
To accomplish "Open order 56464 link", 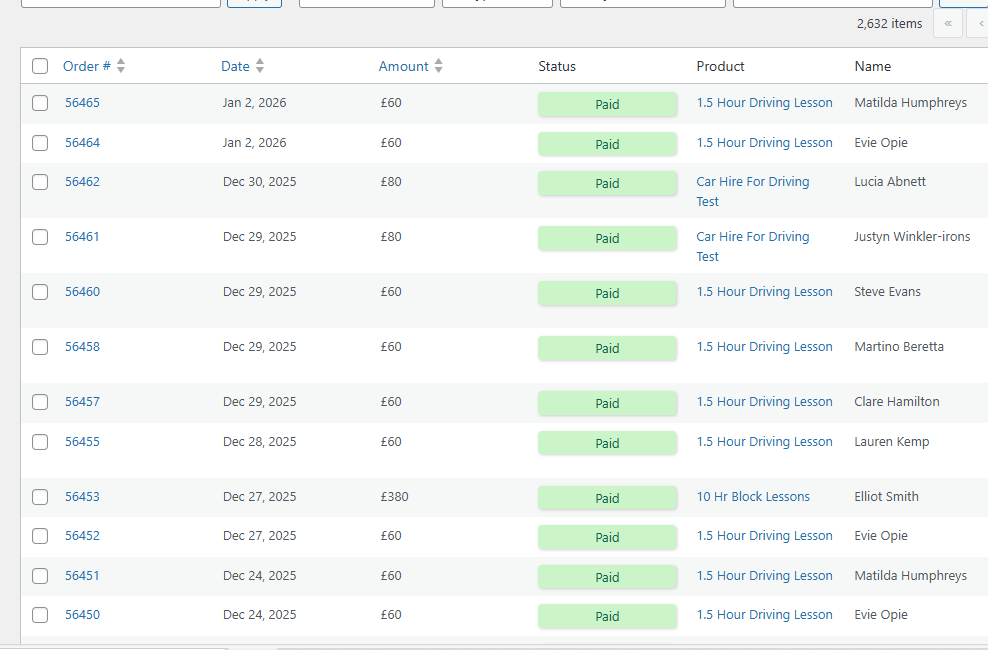I will [x=82, y=143].
